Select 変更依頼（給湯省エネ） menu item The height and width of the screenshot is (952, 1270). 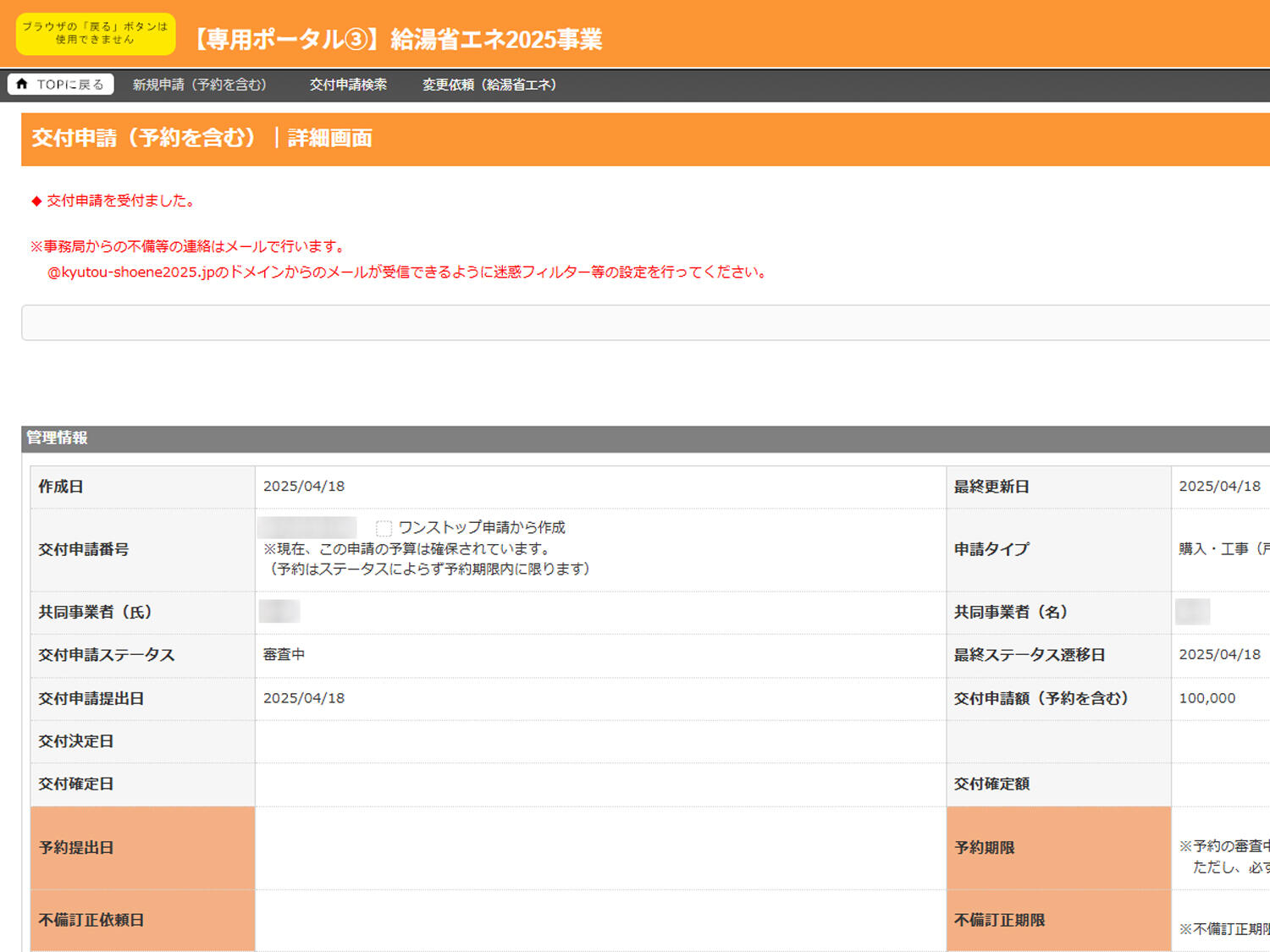489,85
